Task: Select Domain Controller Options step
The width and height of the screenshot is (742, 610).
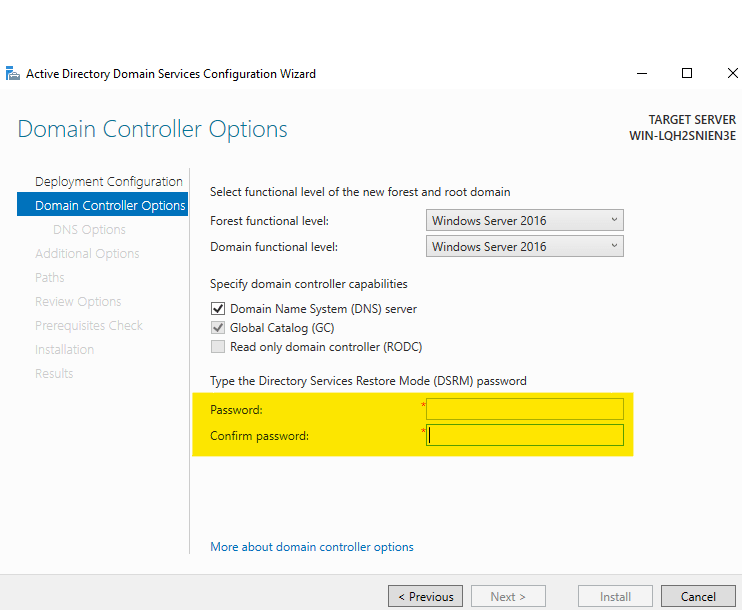Action: click(103, 204)
